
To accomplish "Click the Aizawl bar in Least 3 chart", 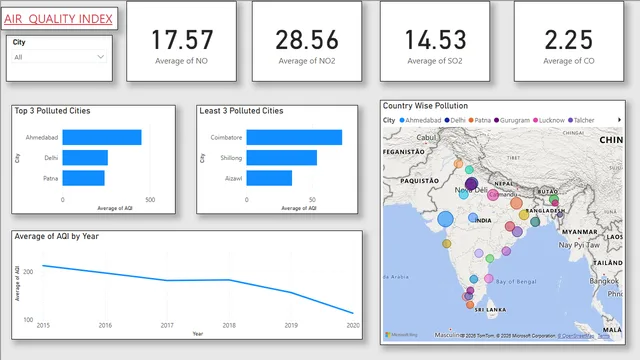I will [269, 178].
